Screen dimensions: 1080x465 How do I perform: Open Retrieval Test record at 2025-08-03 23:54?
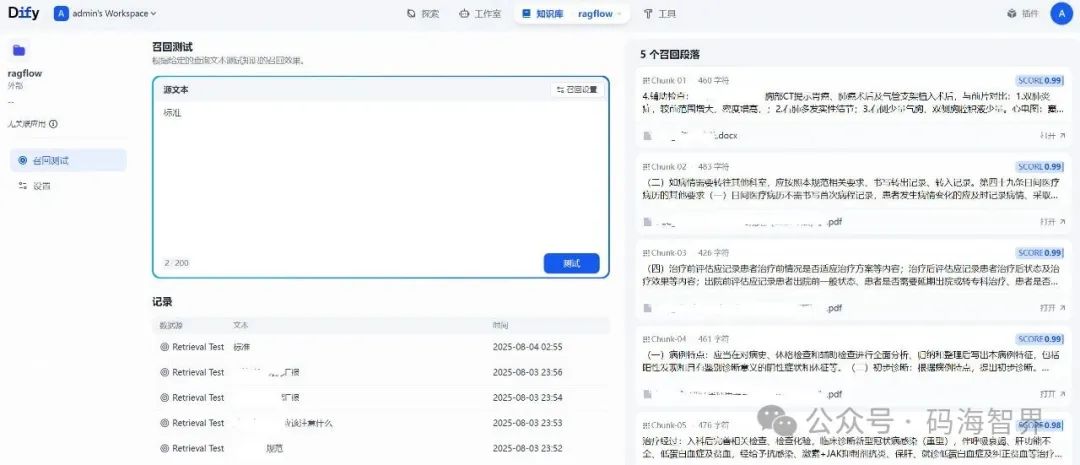[x=380, y=397]
